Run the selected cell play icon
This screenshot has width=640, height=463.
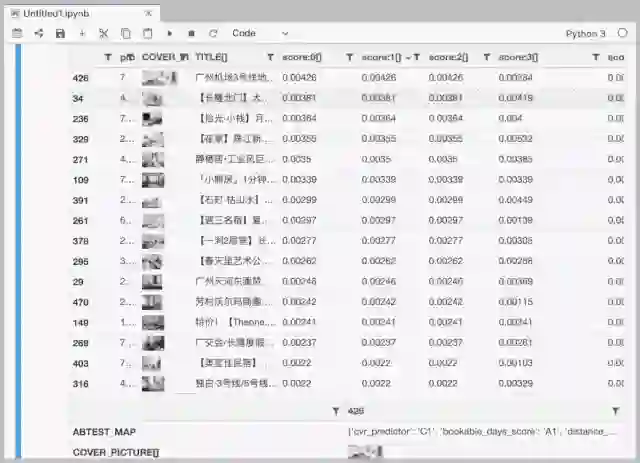(170, 33)
